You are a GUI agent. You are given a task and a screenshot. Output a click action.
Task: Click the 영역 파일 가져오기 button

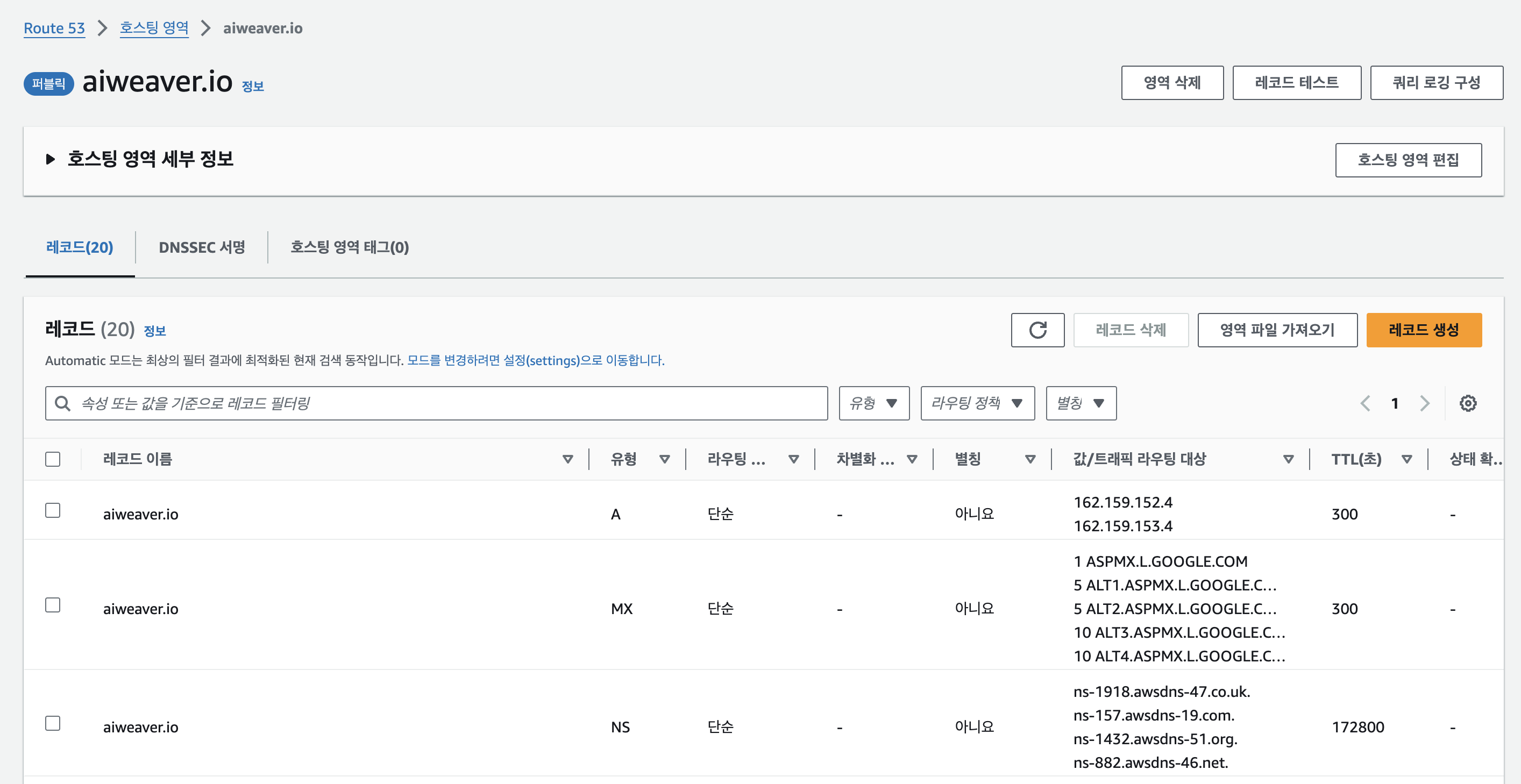(x=1277, y=330)
